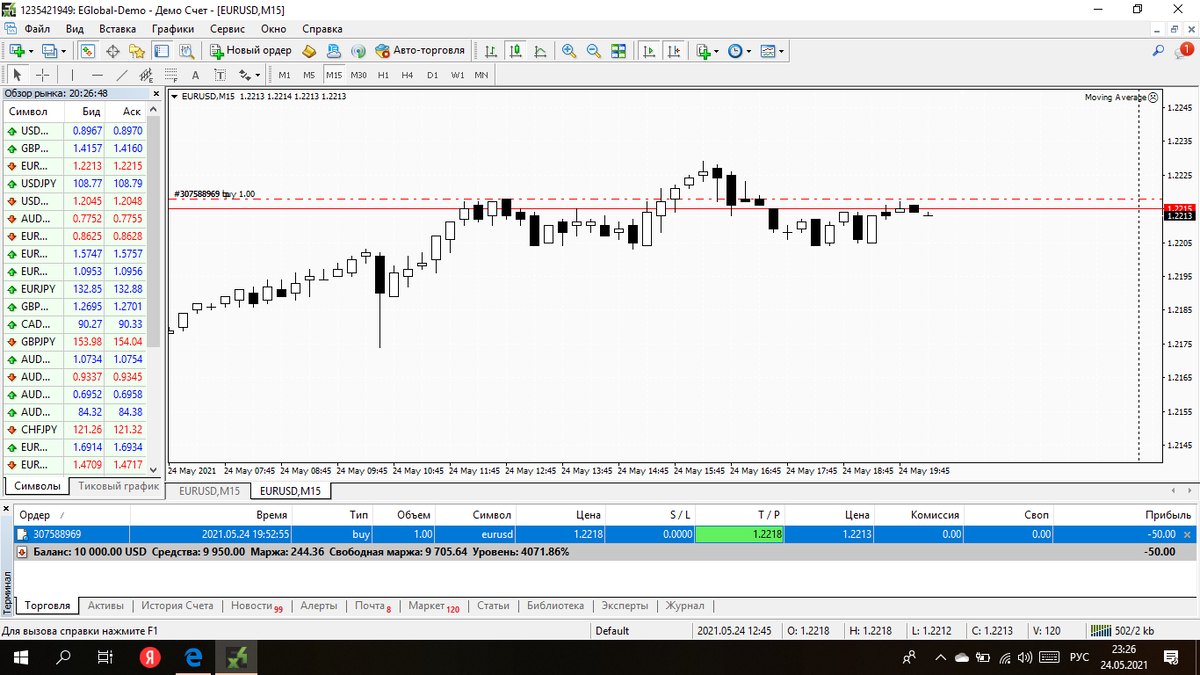The image size is (1200, 675).
Task: Click the Yandex browser taskbar icon
Action: pyautogui.click(x=150, y=657)
